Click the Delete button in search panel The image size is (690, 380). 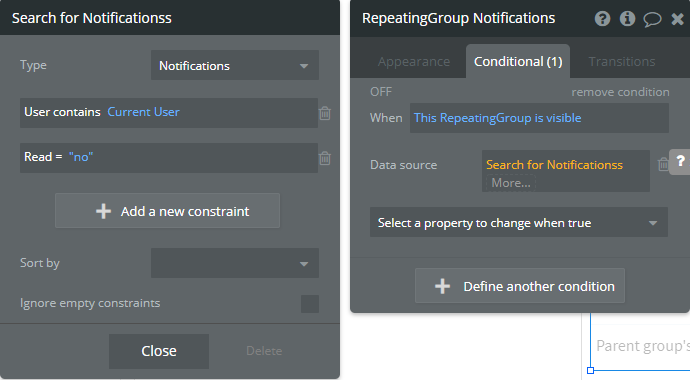[x=264, y=351]
